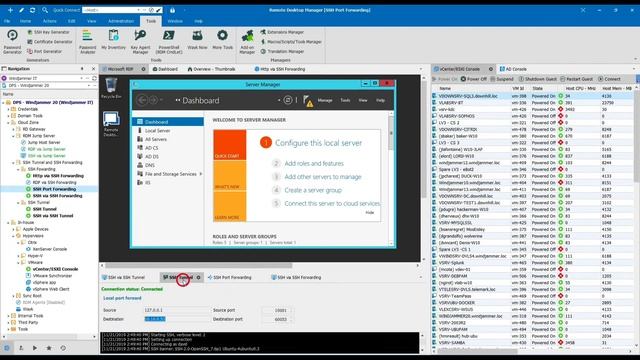Click Connect this server to cloud services
The height and width of the screenshot is (360, 640).
click(x=332, y=203)
